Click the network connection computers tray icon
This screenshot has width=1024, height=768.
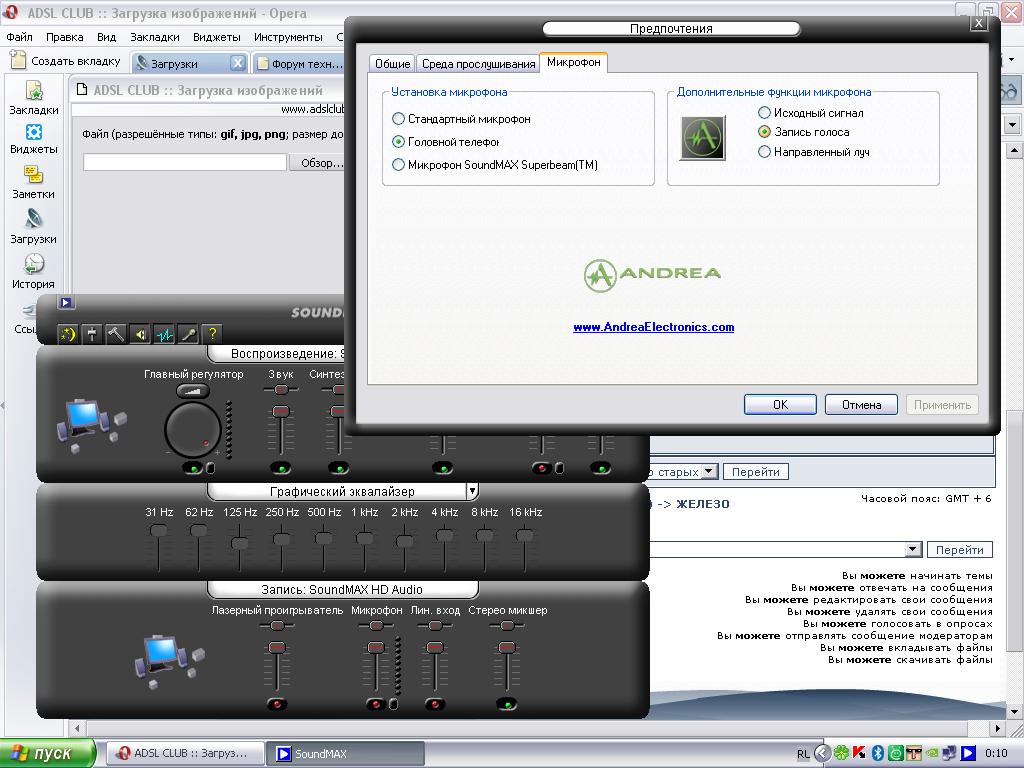coord(950,754)
